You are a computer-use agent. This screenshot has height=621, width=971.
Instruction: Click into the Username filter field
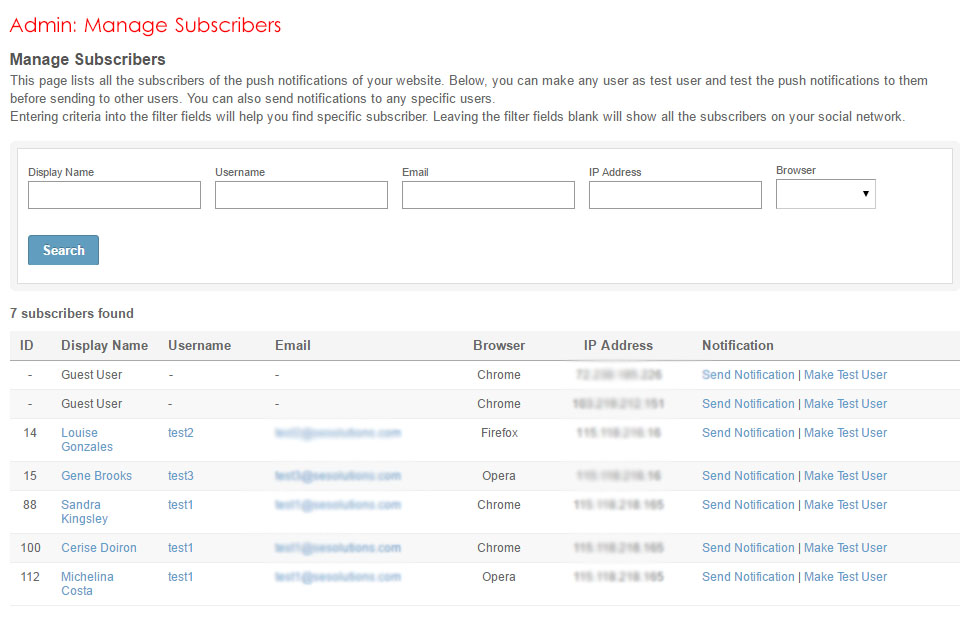(301, 195)
